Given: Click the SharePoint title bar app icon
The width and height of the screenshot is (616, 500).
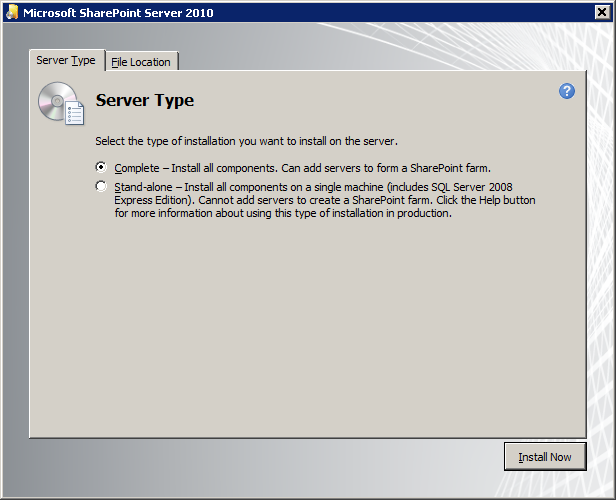Looking at the screenshot, I should pyautogui.click(x=12, y=12).
